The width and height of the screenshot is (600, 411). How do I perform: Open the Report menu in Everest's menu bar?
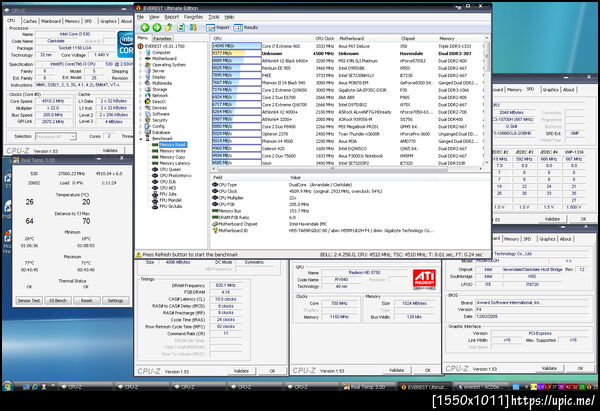tap(171, 17)
